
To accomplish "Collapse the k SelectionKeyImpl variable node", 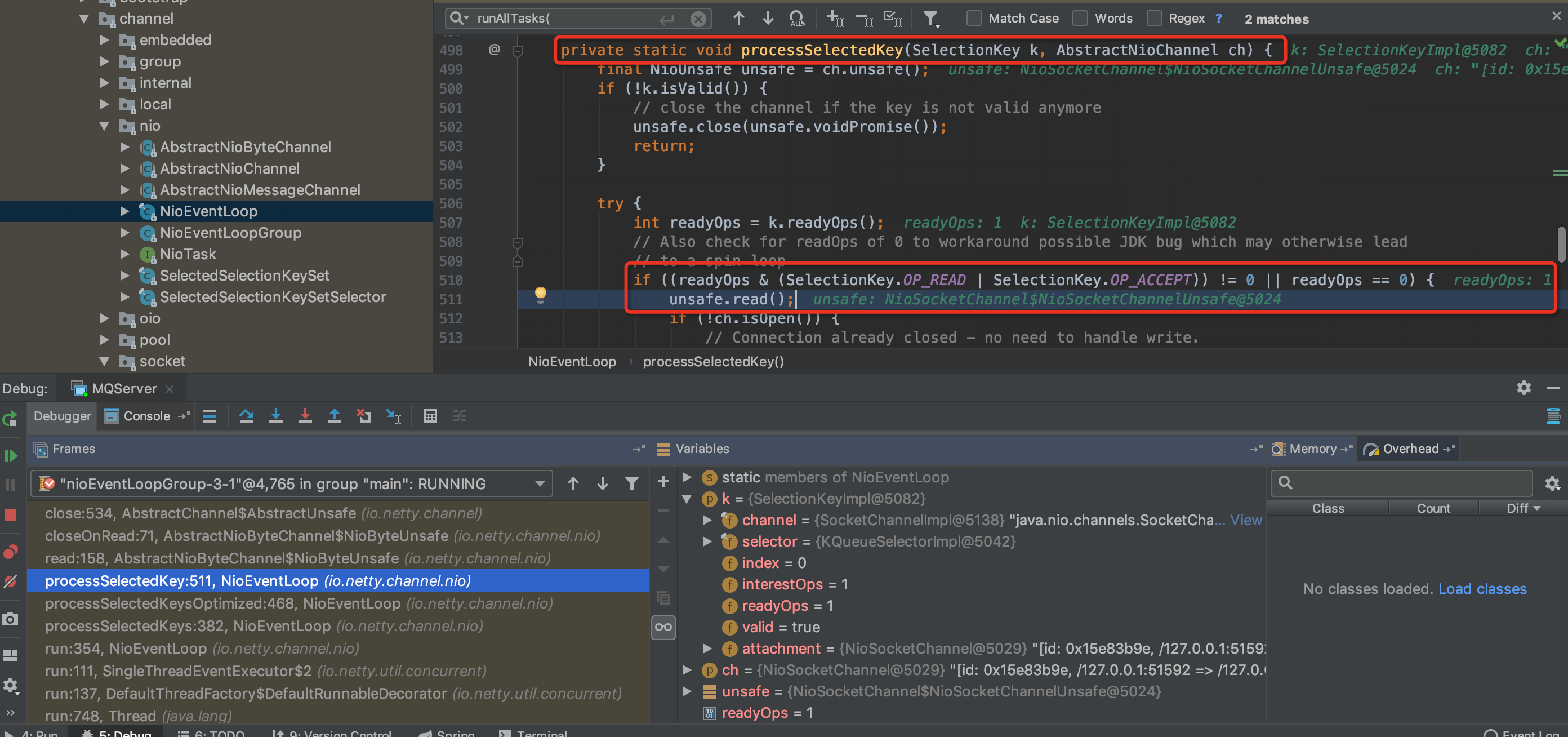I will 687,499.
